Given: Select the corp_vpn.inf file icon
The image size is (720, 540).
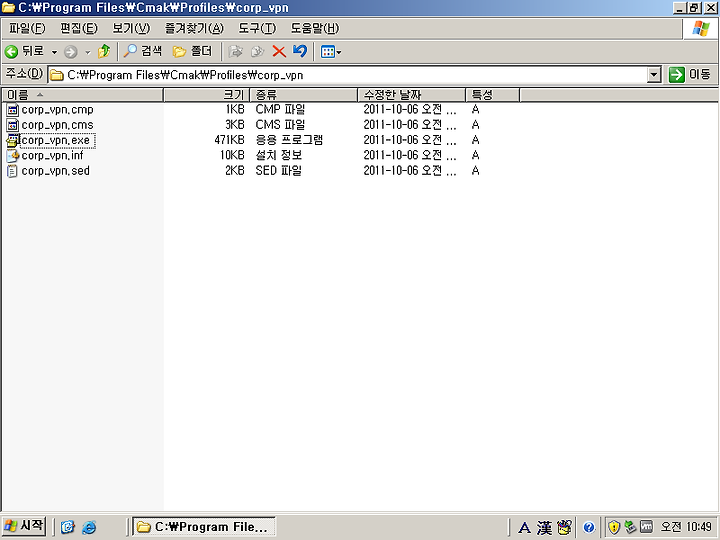Looking at the screenshot, I should tap(12, 156).
